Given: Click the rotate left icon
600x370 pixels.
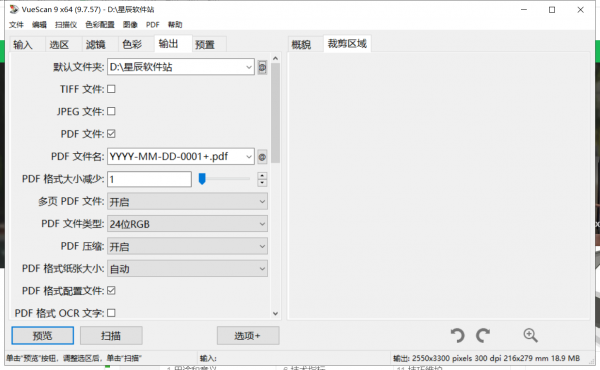Looking at the screenshot, I should pos(457,336).
